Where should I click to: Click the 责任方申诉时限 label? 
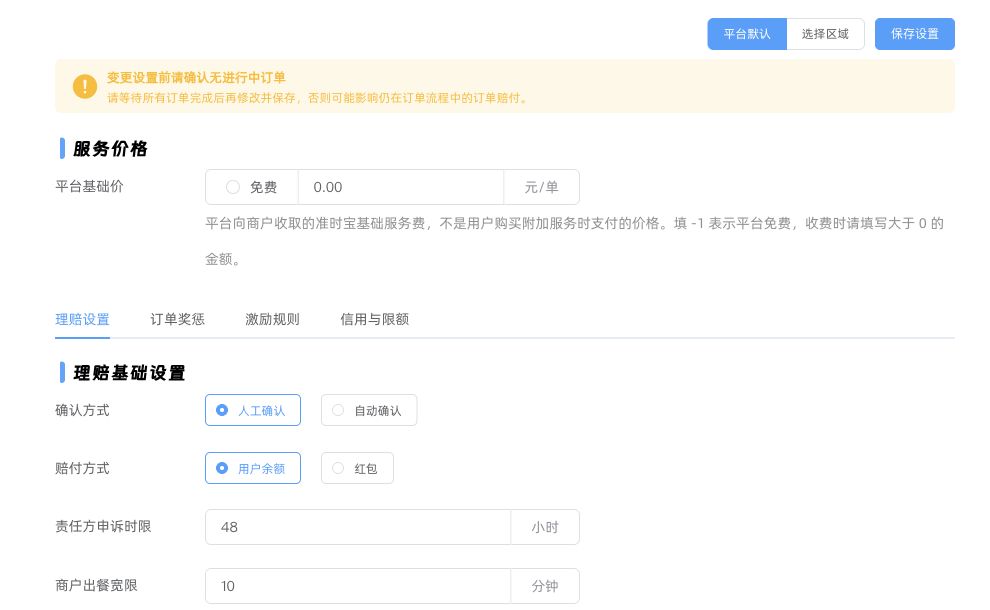103,527
